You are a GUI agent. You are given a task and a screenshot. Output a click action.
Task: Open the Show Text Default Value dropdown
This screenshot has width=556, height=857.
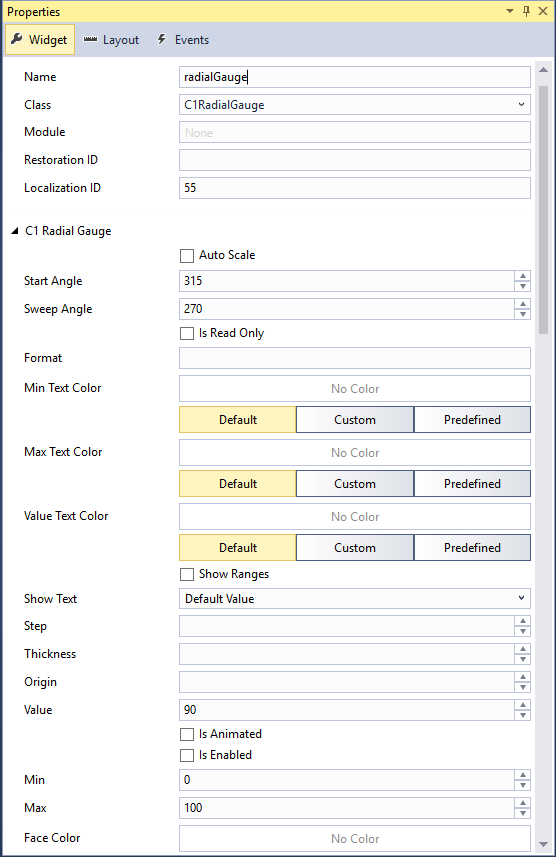click(355, 598)
